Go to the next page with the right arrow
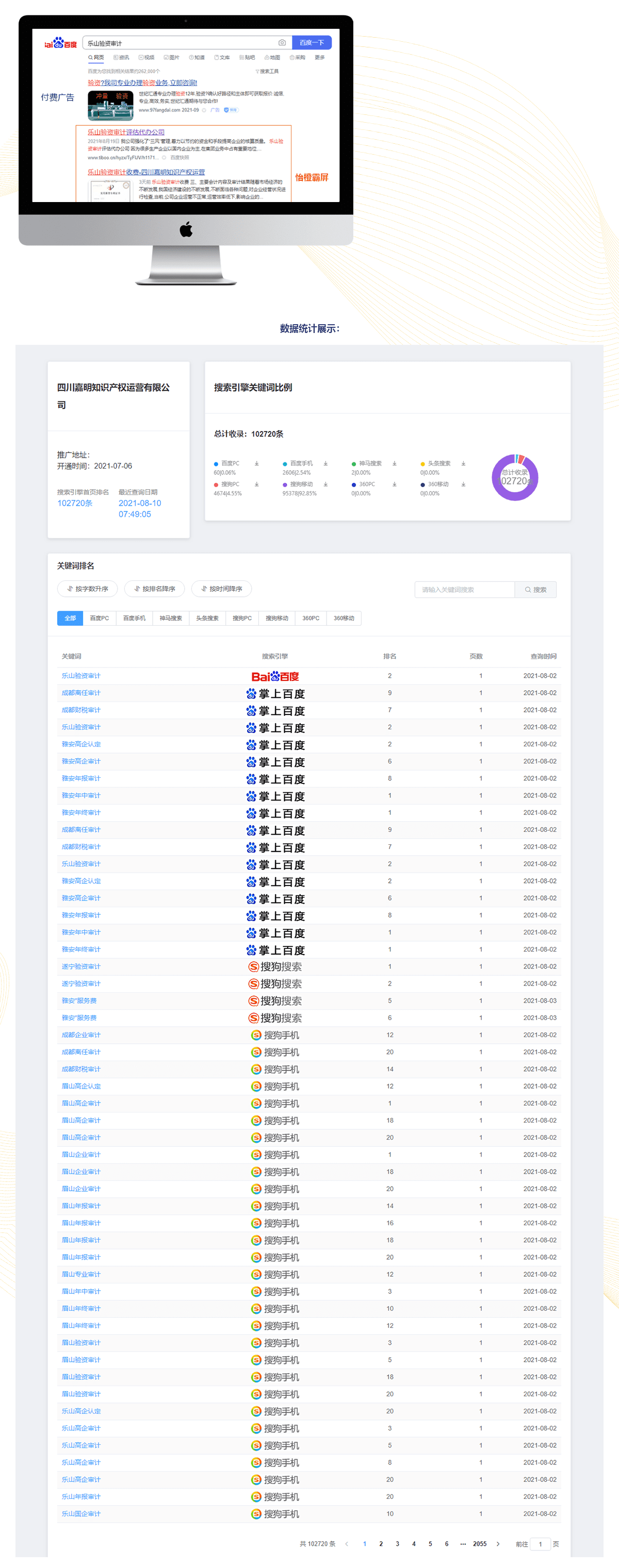This screenshot has width=619, height=1568. (498, 1544)
